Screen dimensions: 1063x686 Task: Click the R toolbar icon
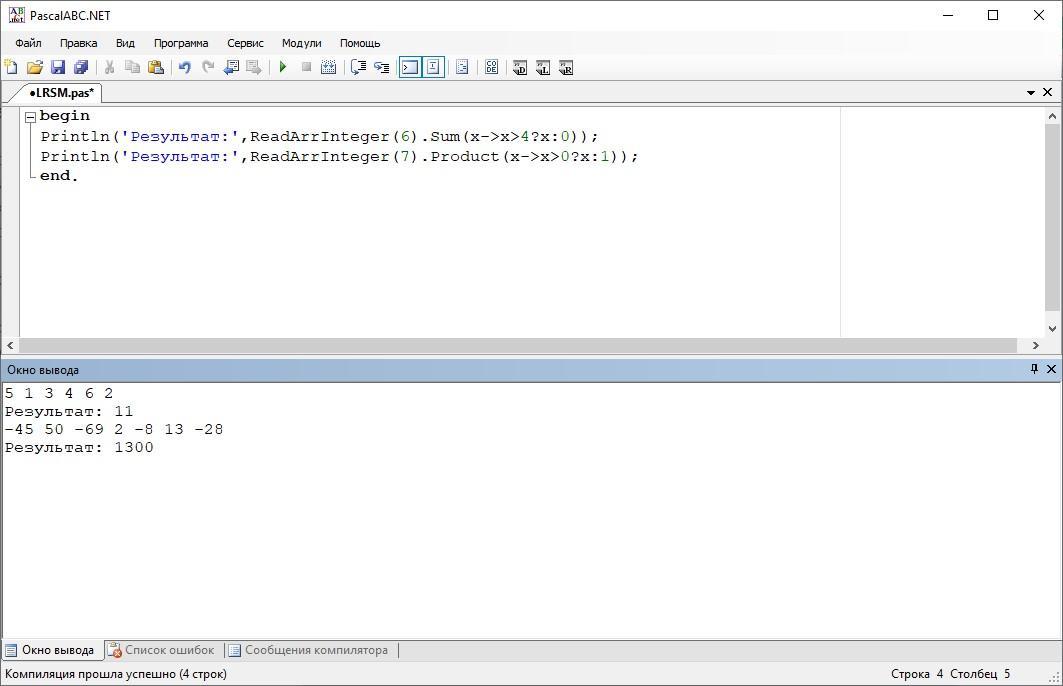566,67
